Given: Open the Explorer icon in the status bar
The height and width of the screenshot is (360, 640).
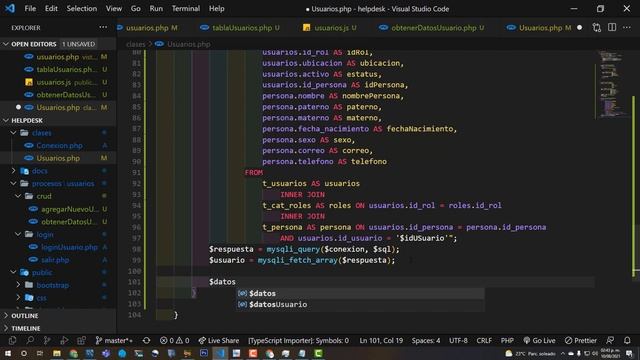Looking at the screenshot, I should pos(12,340).
